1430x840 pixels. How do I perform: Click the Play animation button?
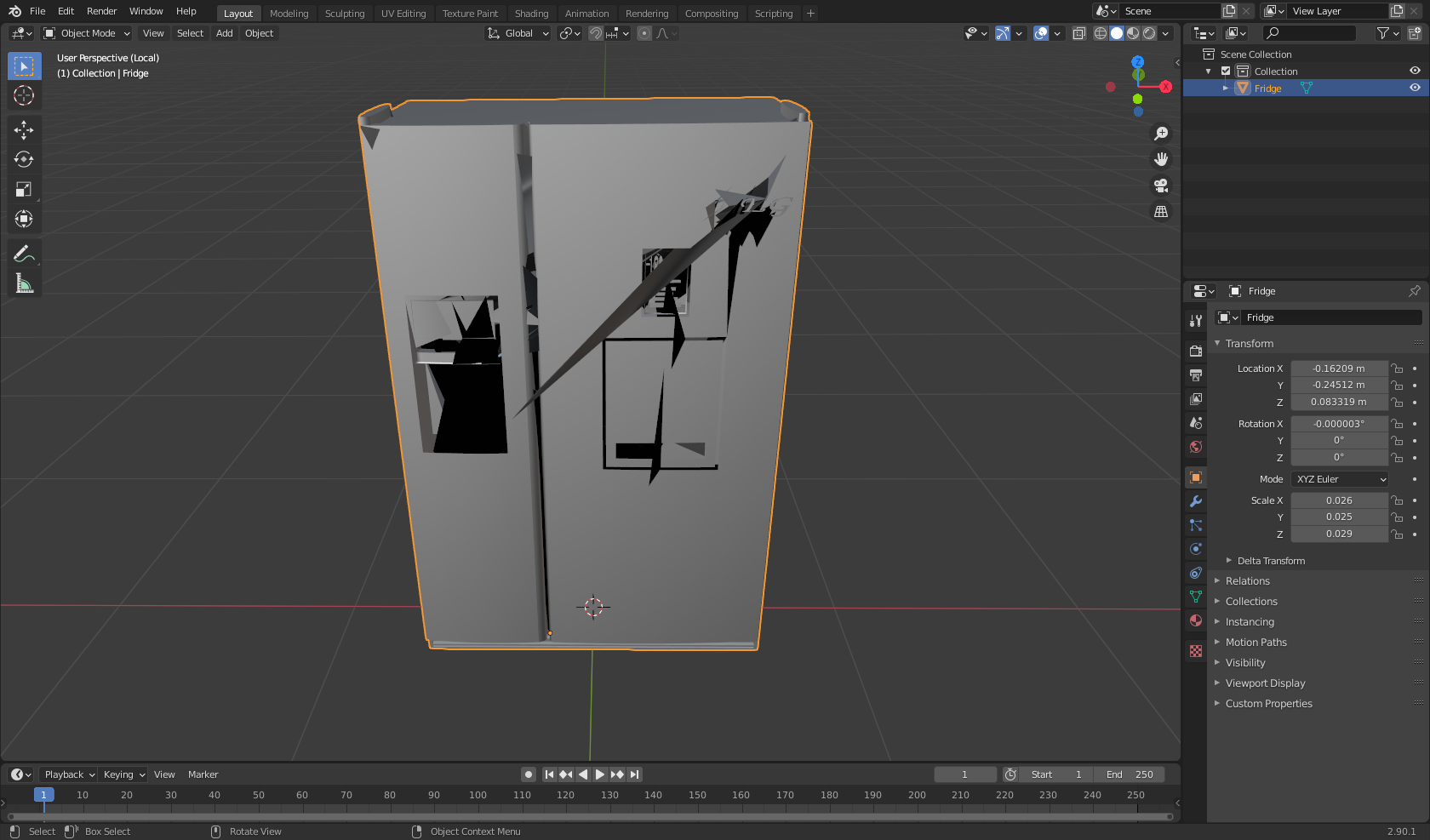[600, 774]
